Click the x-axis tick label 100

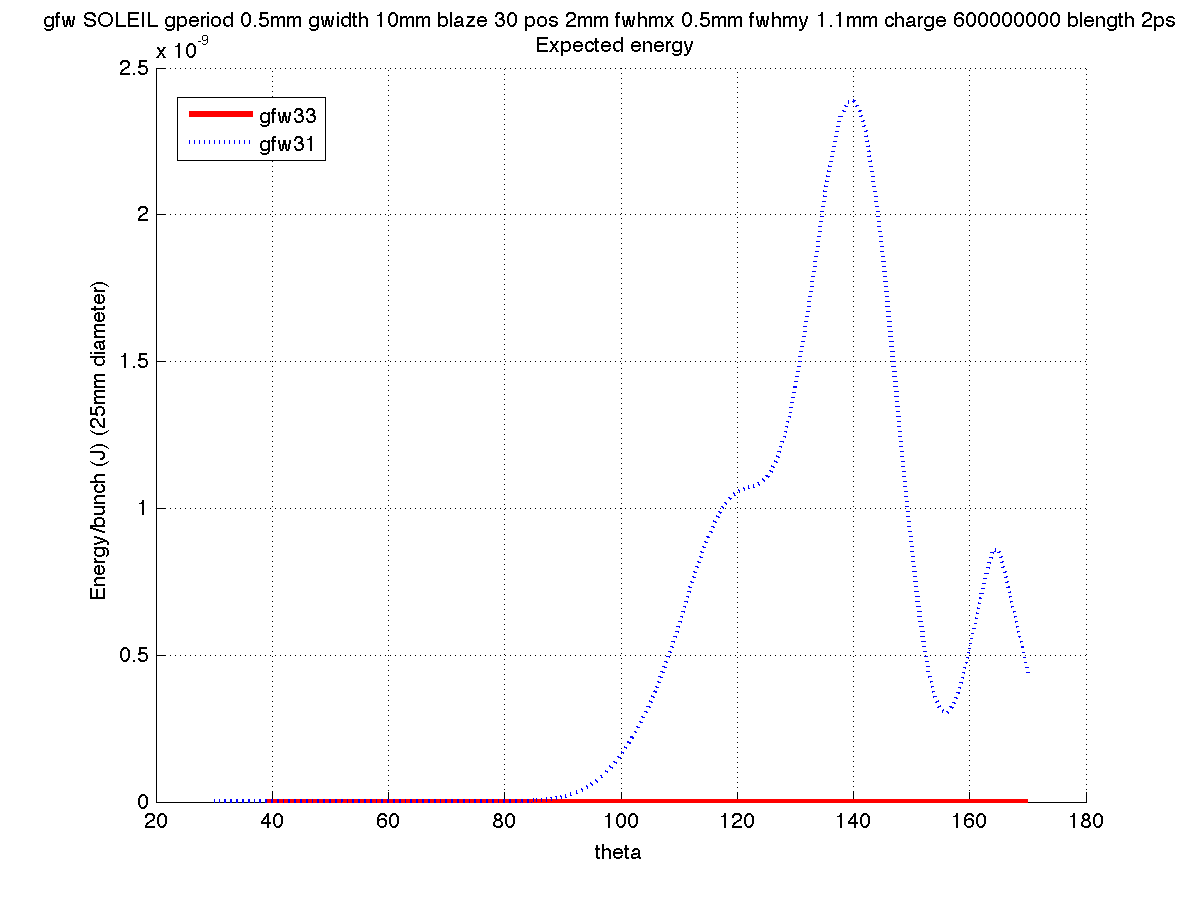click(621, 822)
